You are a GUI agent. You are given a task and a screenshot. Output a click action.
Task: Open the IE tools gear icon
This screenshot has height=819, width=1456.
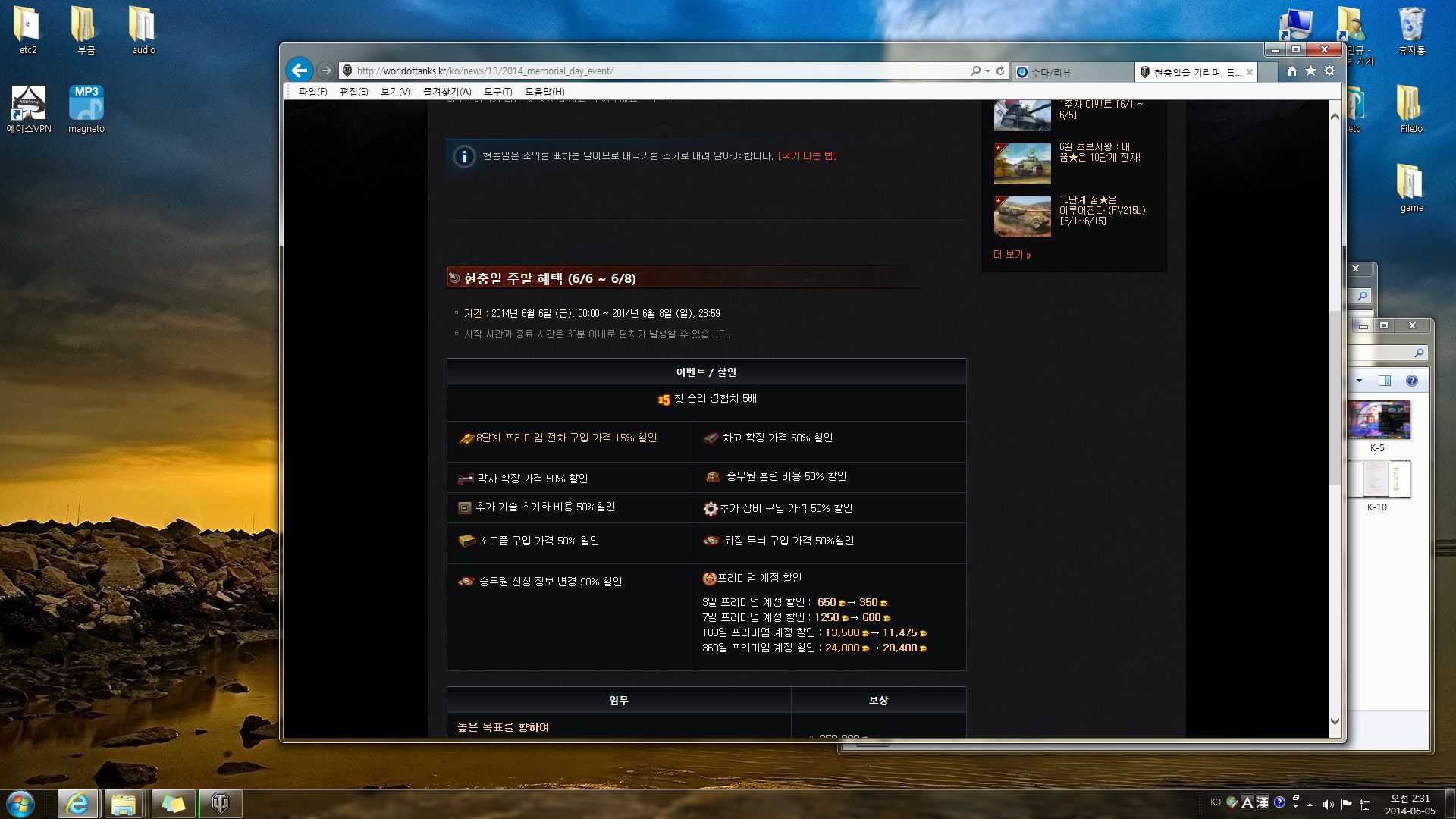[1329, 71]
